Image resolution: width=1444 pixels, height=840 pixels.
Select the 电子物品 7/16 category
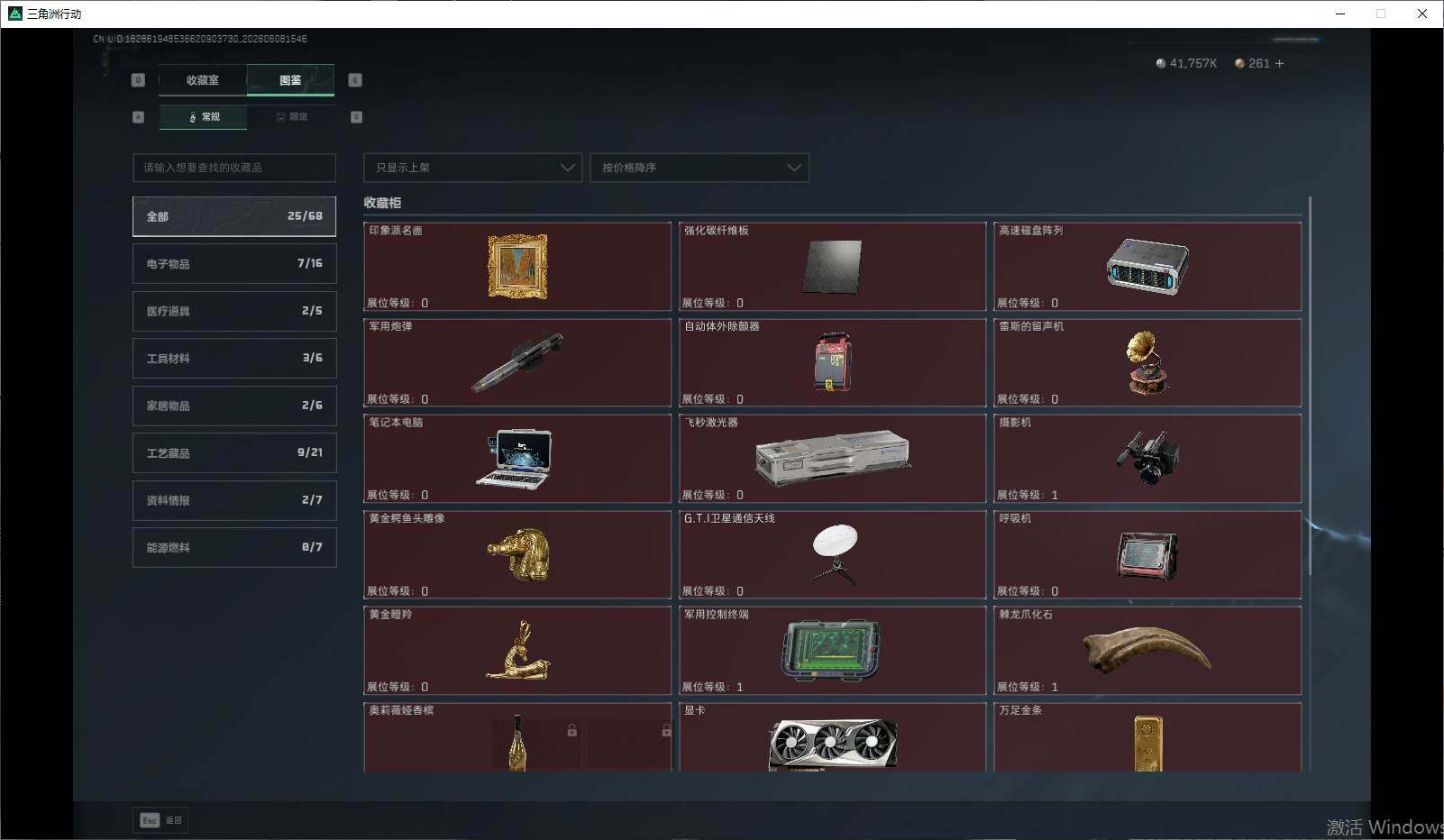point(234,263)
